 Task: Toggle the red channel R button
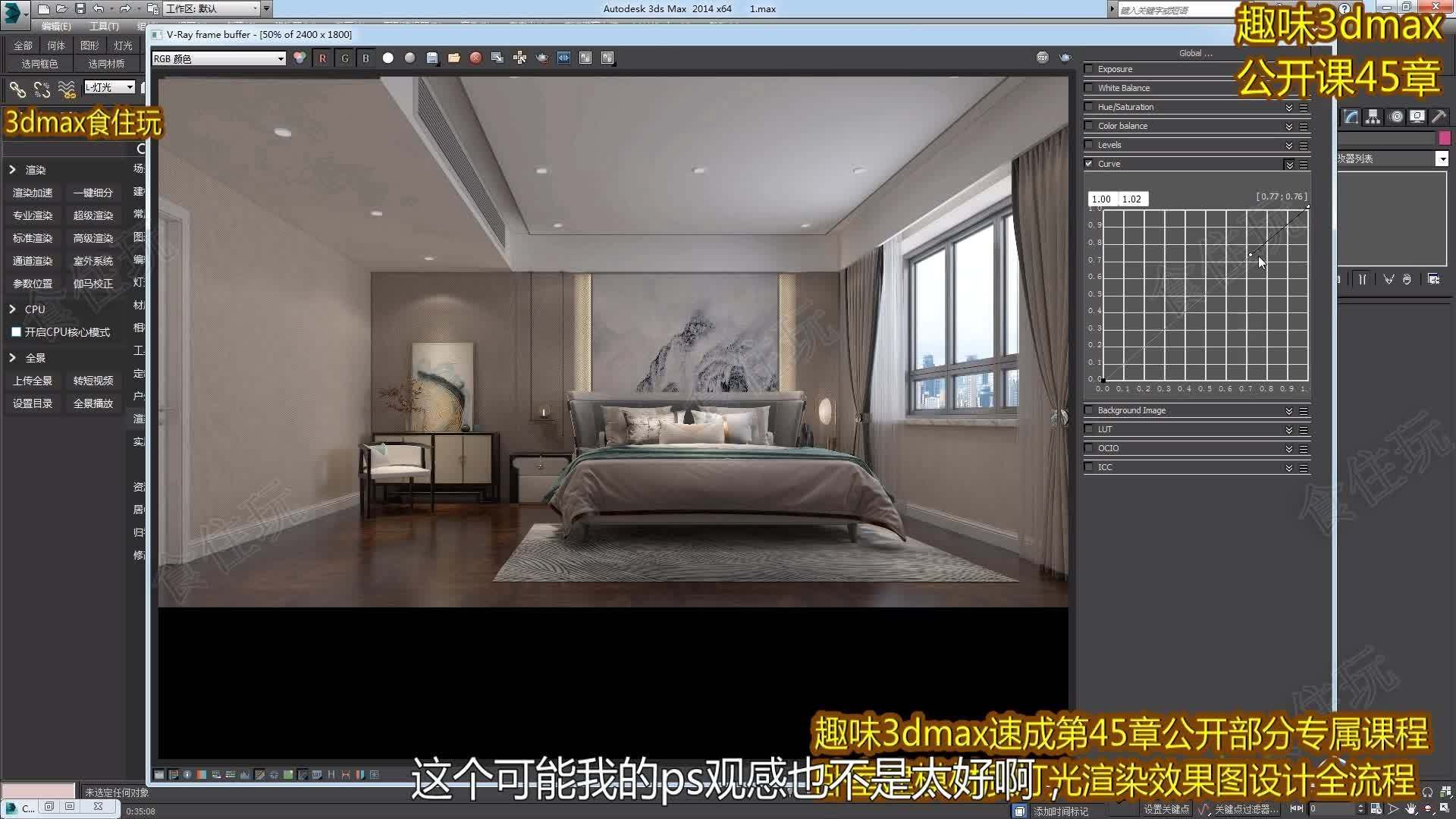(322, 58)
